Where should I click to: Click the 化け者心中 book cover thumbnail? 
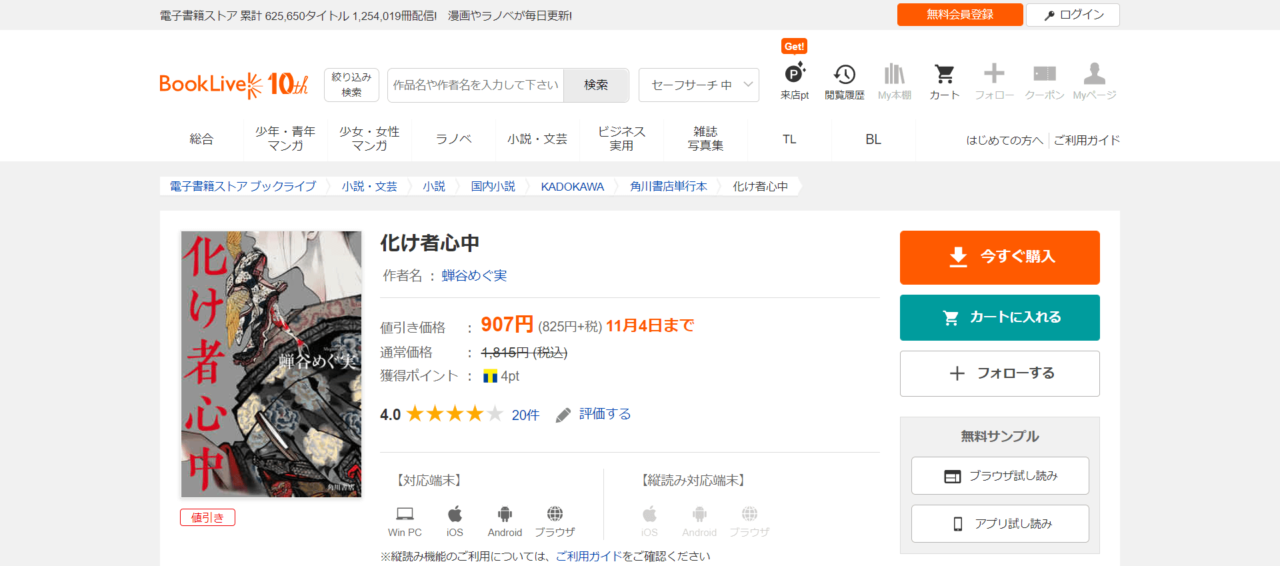click(271, 364)
